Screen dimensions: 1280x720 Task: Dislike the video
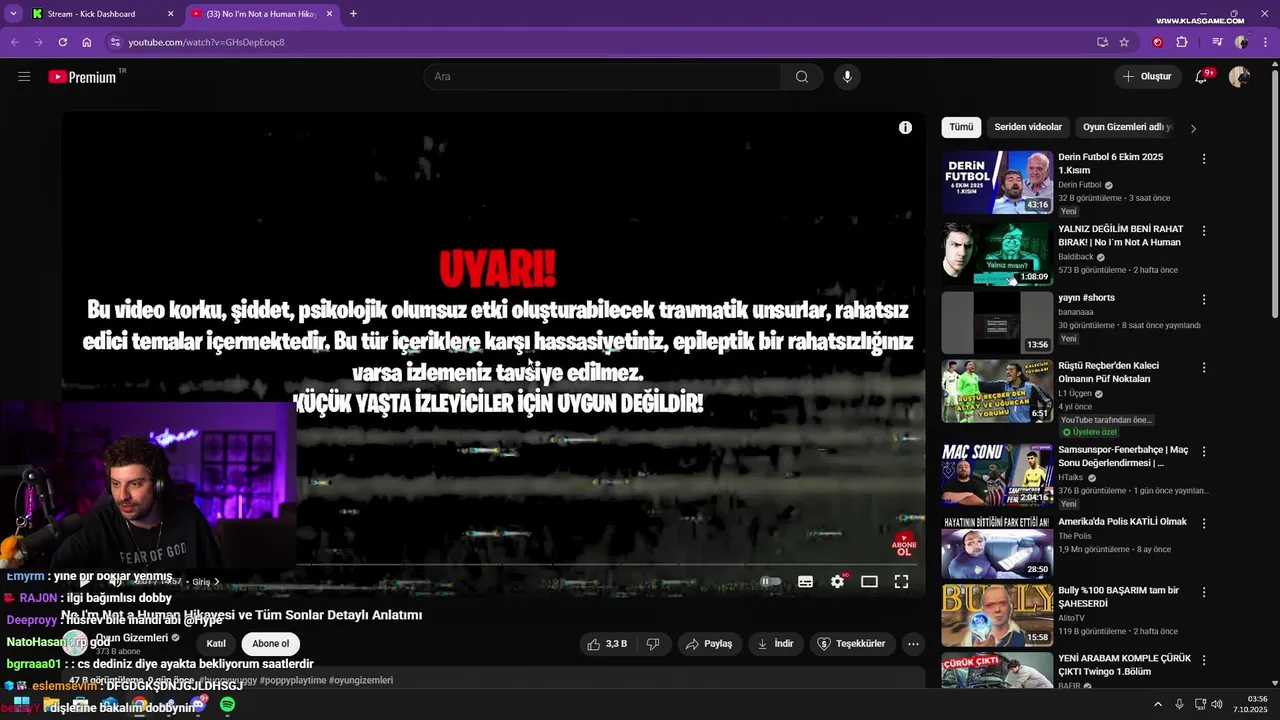(653, 644)
